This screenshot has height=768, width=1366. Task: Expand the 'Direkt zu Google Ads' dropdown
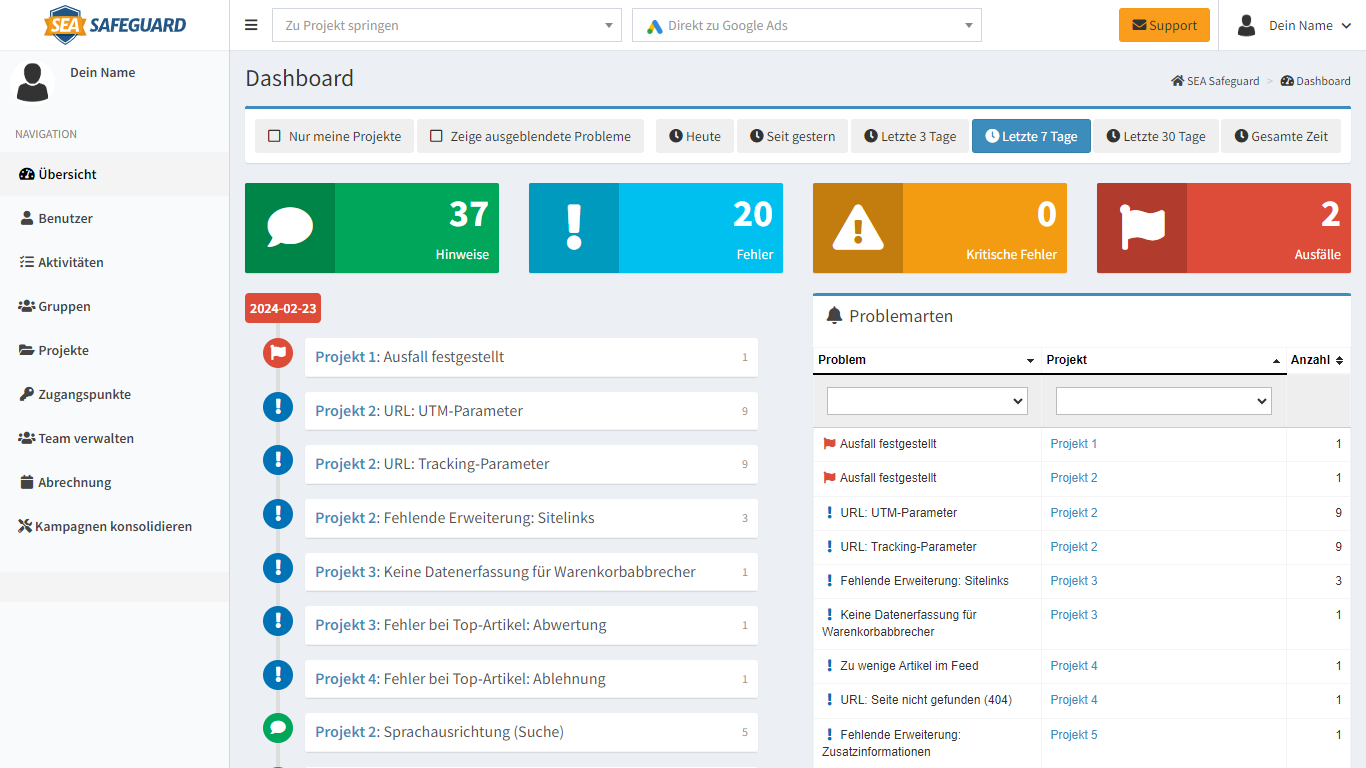[806, 26]
